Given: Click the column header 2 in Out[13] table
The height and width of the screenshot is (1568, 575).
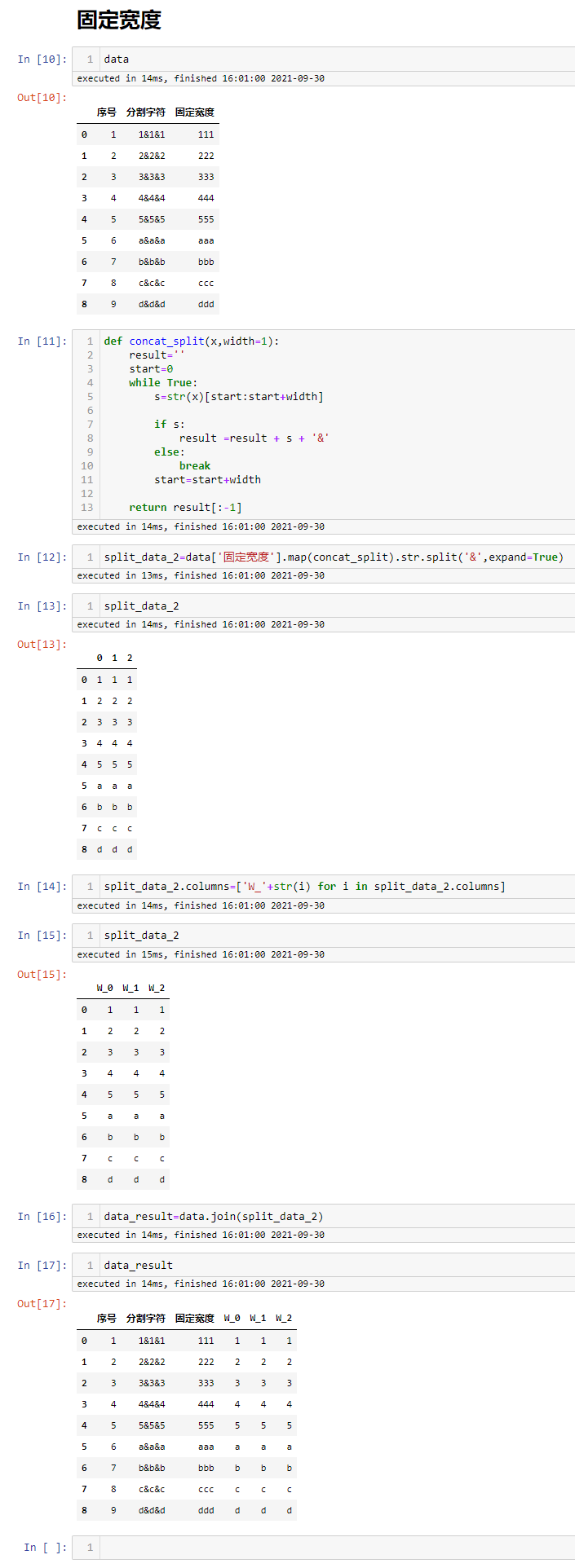Looking at the screenshot, I should [130, 658].
